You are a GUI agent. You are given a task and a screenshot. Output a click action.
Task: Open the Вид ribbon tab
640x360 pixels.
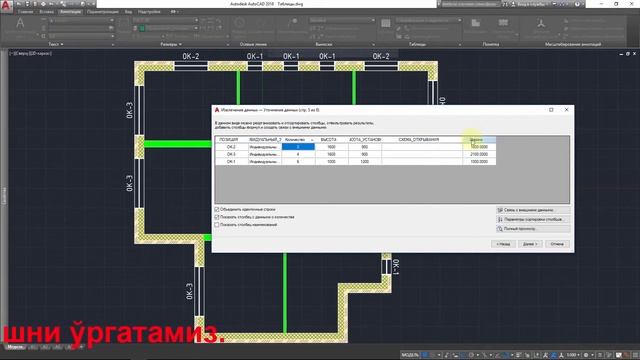pyautogui.click(x=128, y=12)
